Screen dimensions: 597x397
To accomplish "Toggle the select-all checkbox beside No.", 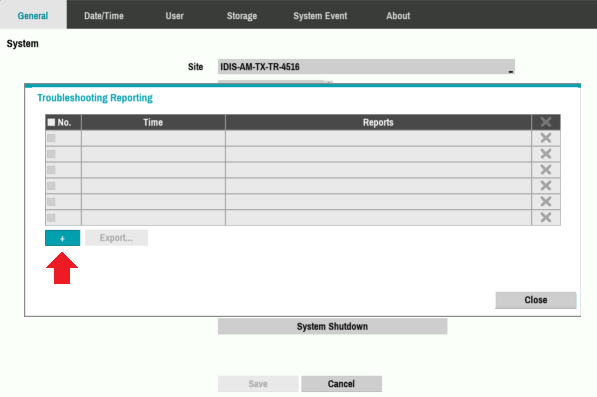I will point(51,122).
